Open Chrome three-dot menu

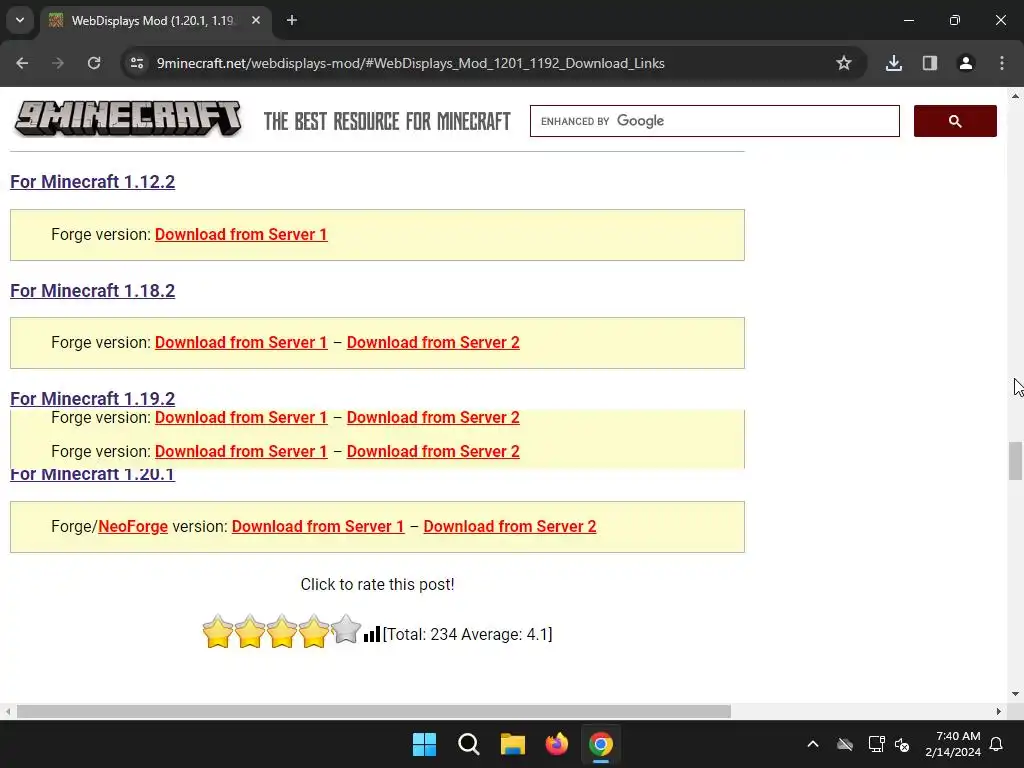pyautogui.click(x=1002, y=63)
